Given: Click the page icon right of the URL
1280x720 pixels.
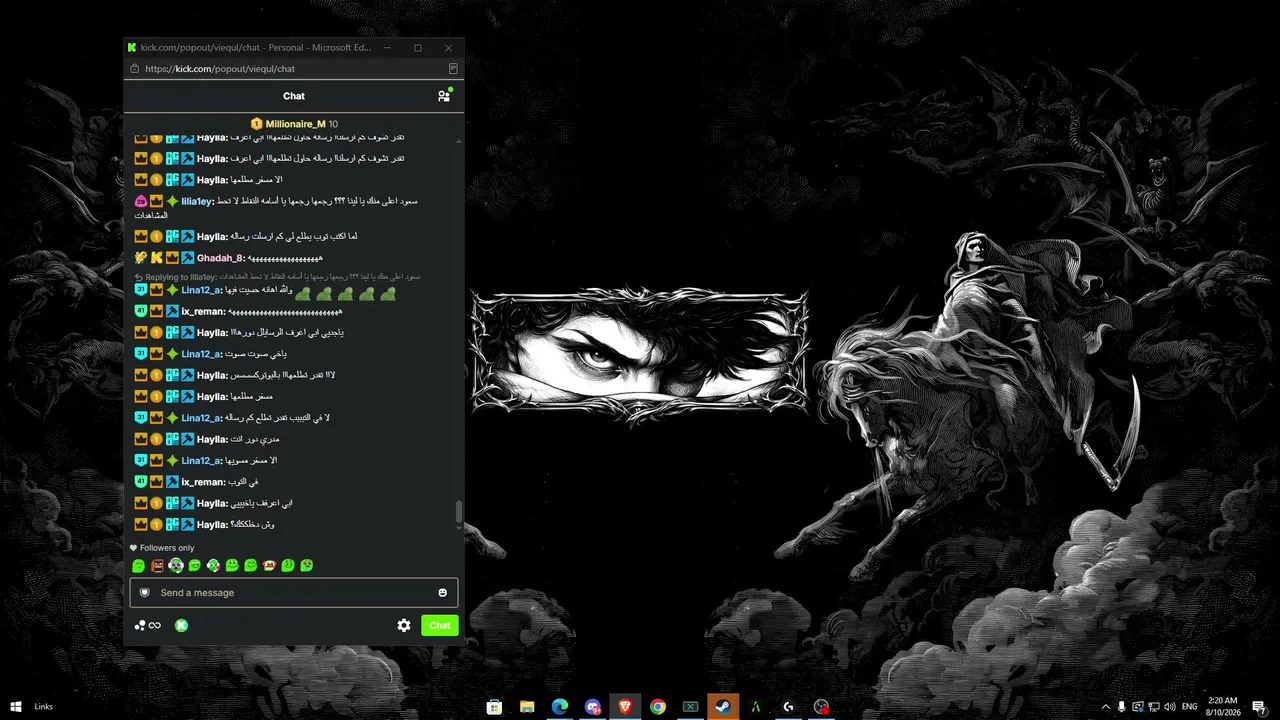Looking at the screenshot, I should pos(453,69).
